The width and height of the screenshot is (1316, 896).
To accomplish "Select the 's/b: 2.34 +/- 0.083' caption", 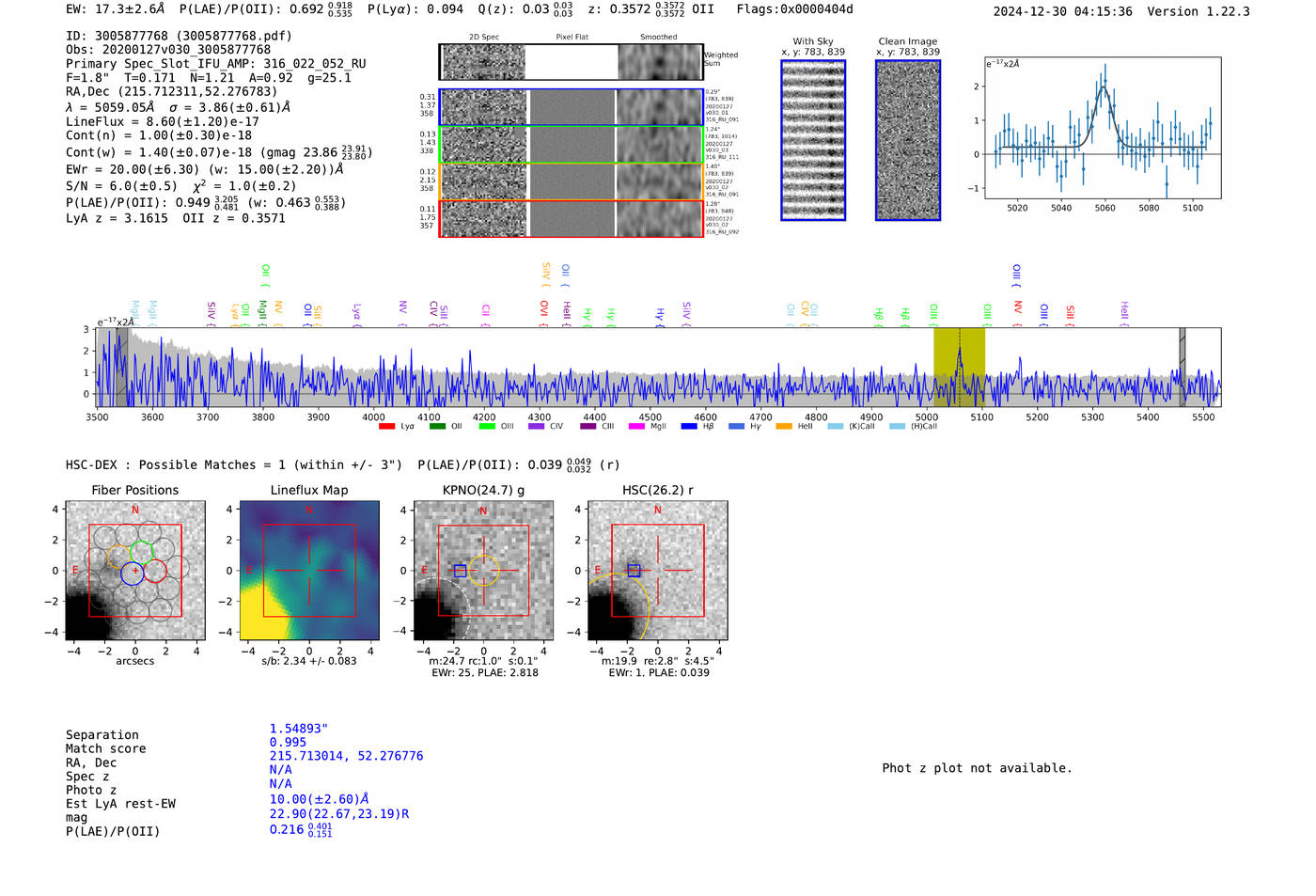I will (309, 661).
